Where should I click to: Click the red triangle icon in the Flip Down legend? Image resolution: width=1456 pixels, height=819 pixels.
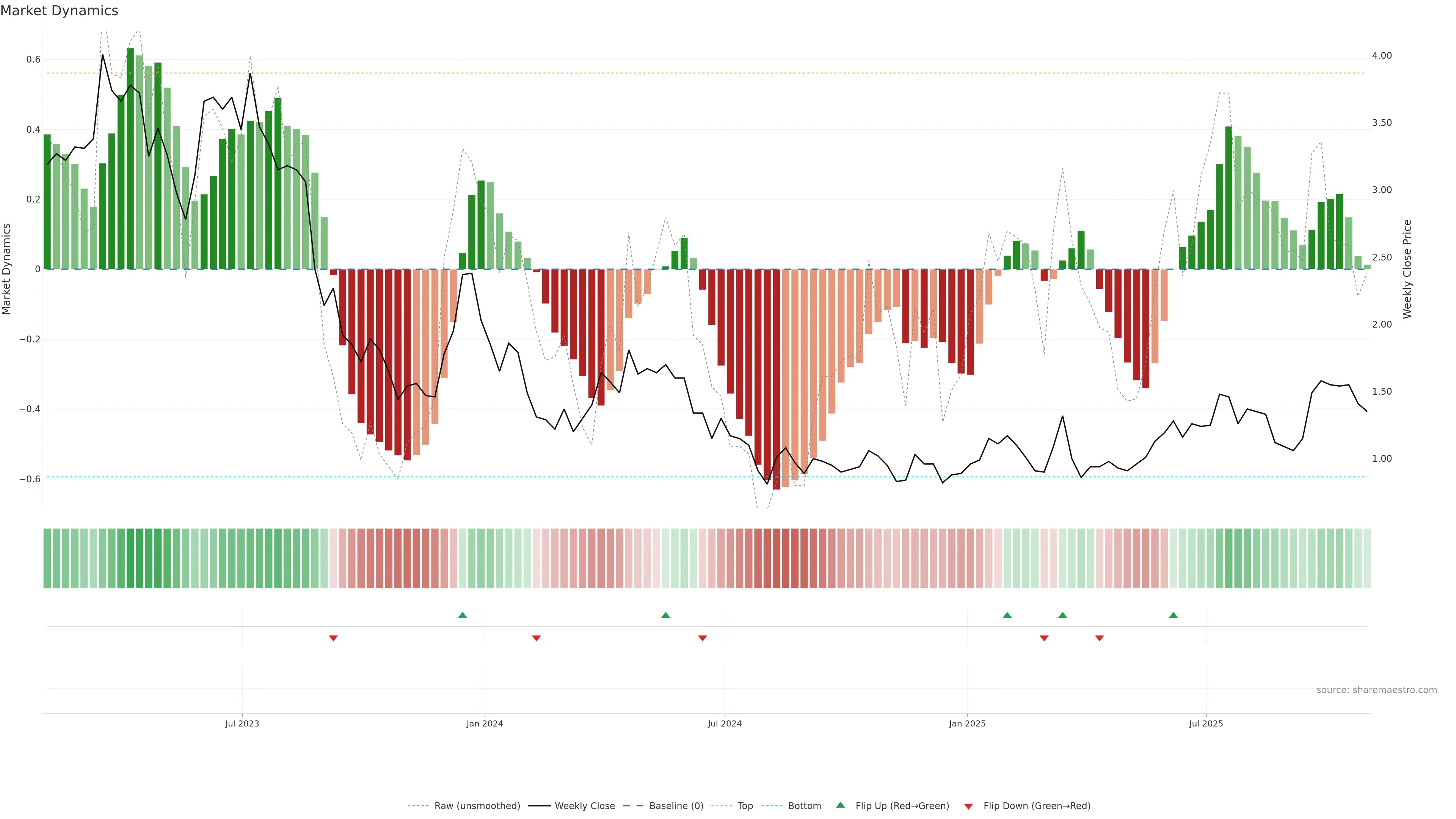click(968, 806)
